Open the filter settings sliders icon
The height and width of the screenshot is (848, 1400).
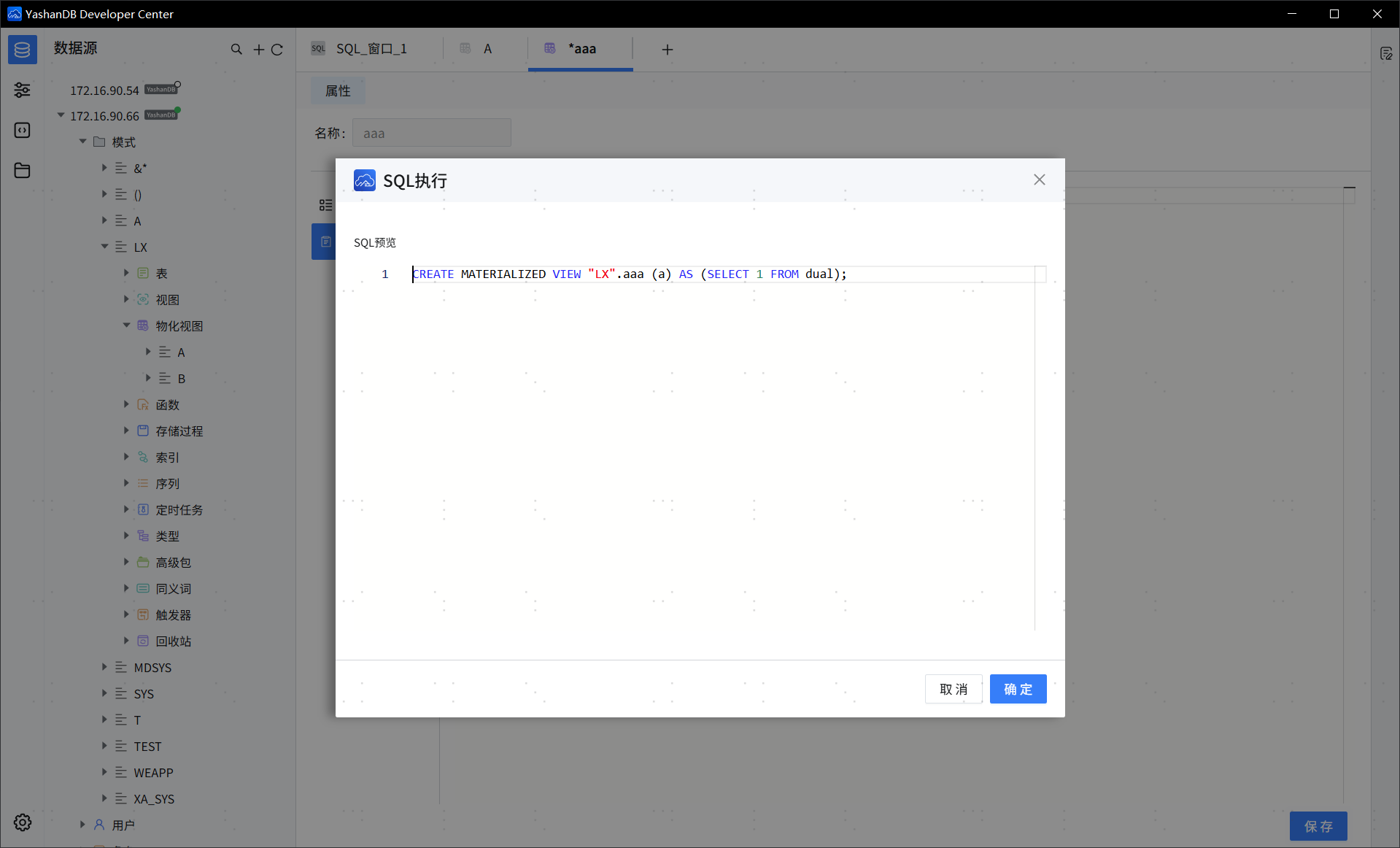pos(22,90)
